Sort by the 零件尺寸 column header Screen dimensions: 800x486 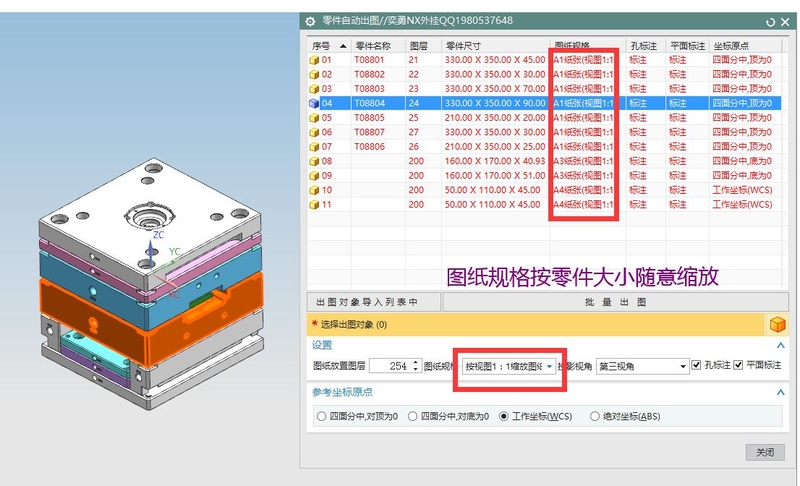pyautogui.click(x=495, y=46)
